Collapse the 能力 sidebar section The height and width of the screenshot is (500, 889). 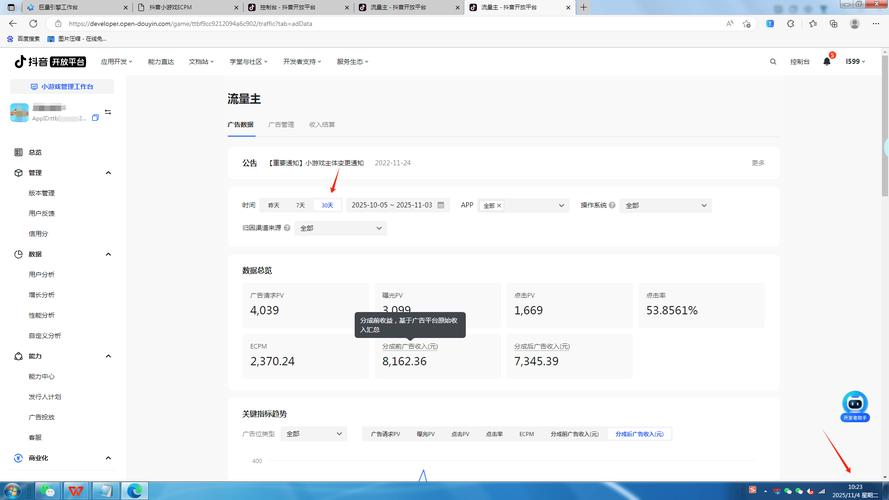(108, 356)
